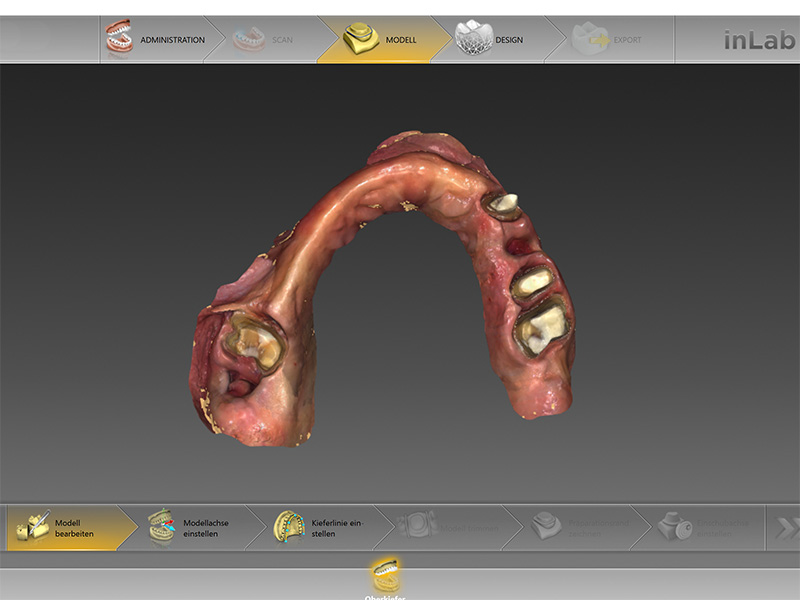
Task: Click the Kieferlinie einstellen arch icon
Action: point(288,527)
